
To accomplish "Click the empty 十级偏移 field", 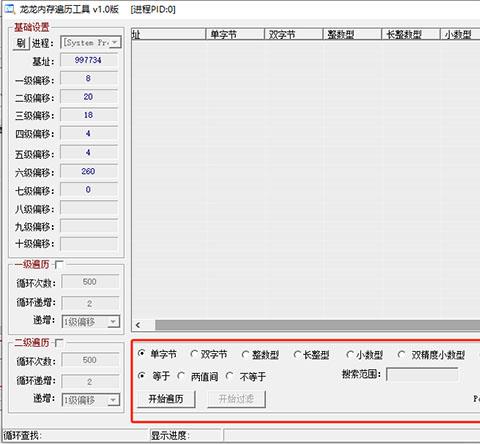I will click(89, 244).
